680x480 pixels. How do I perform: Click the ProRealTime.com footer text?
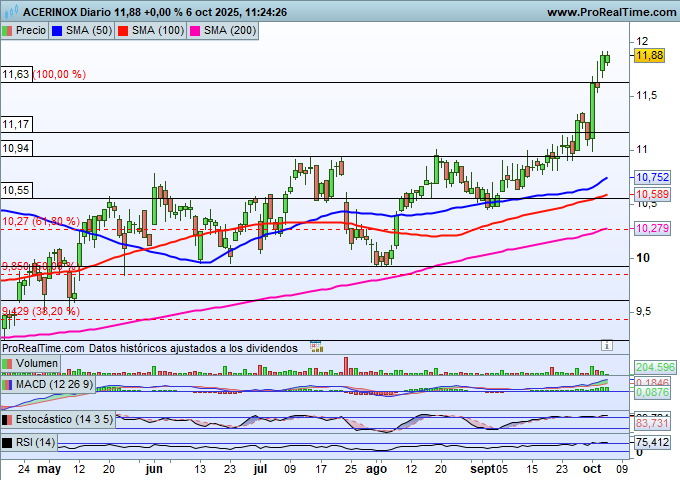[42, 348]
